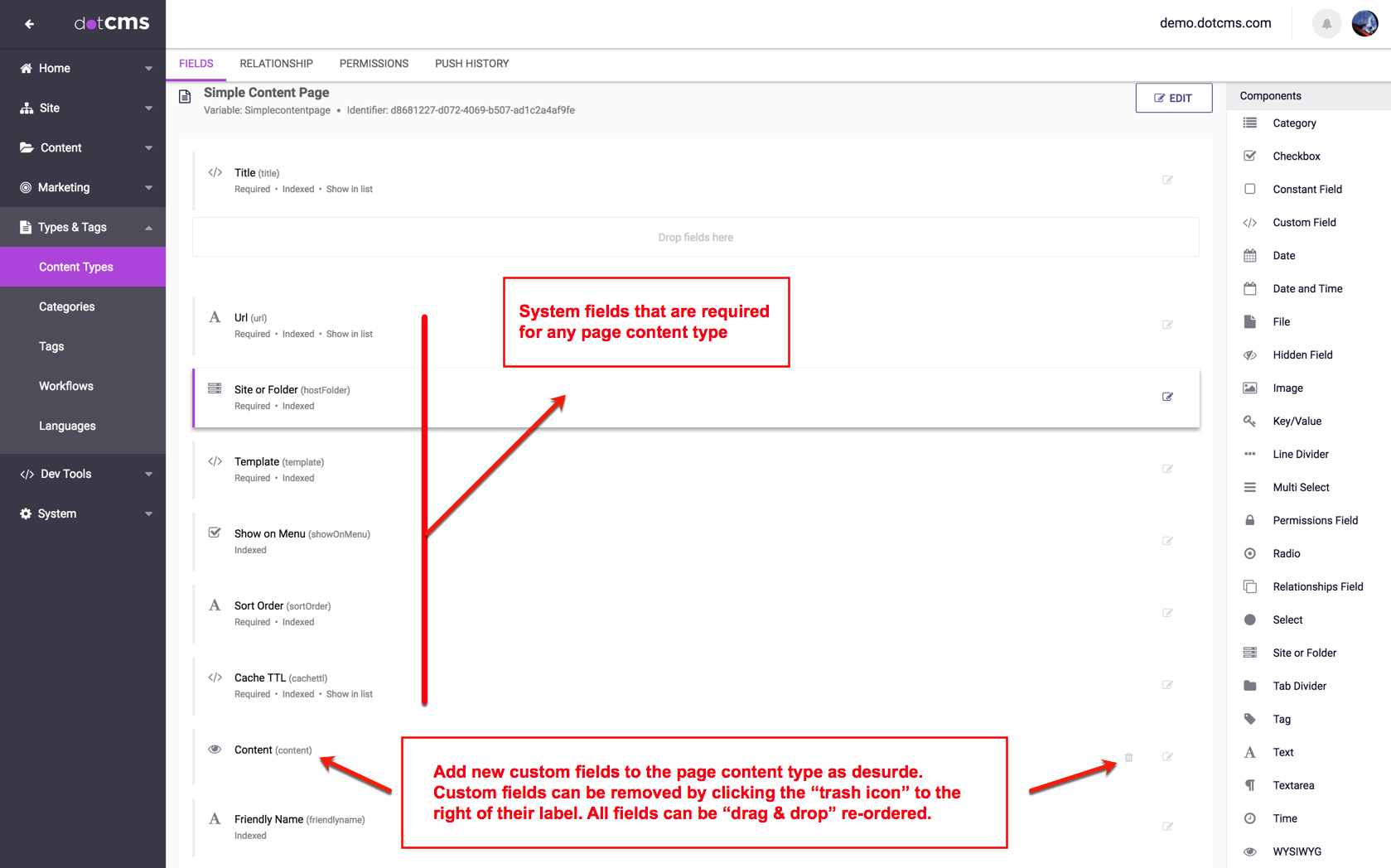Click the back arrow beside dotCMS logo
The height and width of the screenshot is (868, 1391).
30,24
